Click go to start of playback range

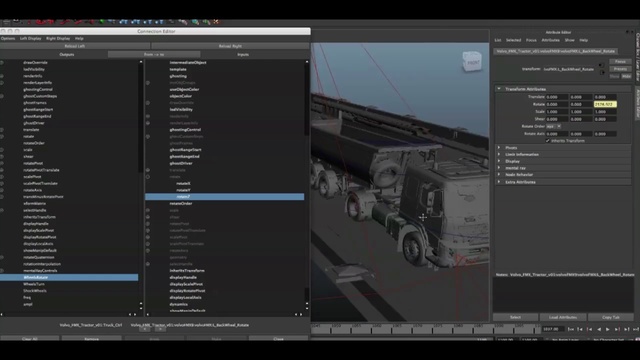[x=571, y=329]
